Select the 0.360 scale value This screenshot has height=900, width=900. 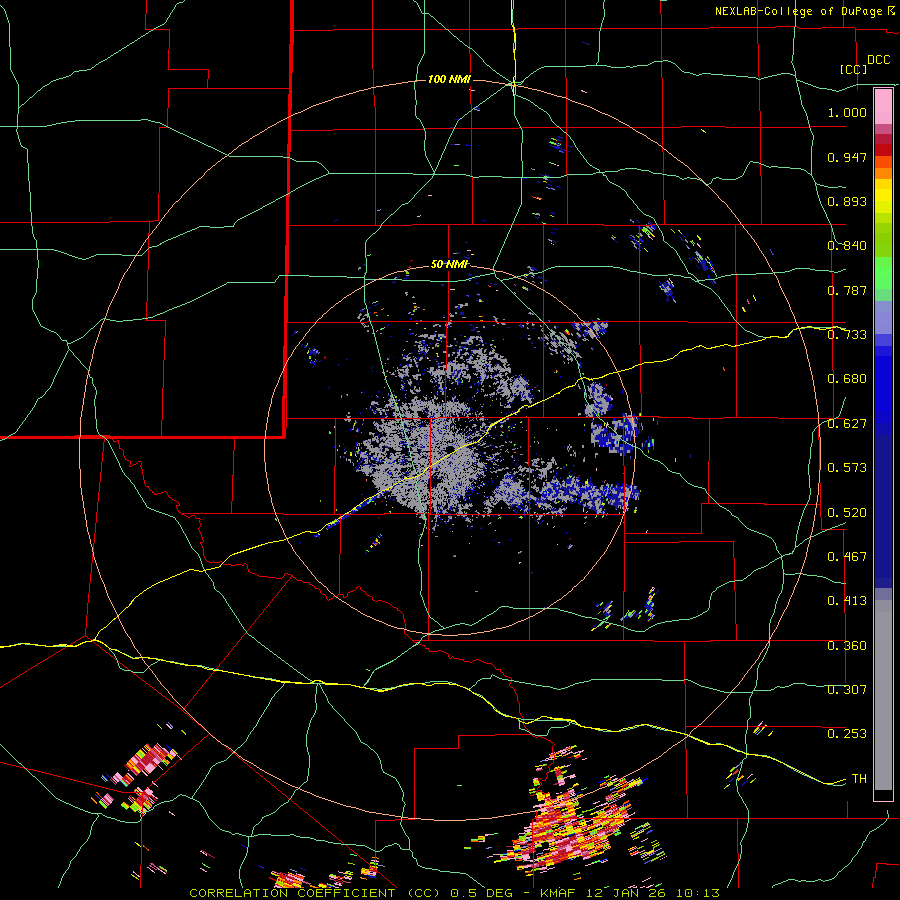[x=847, y=646]
